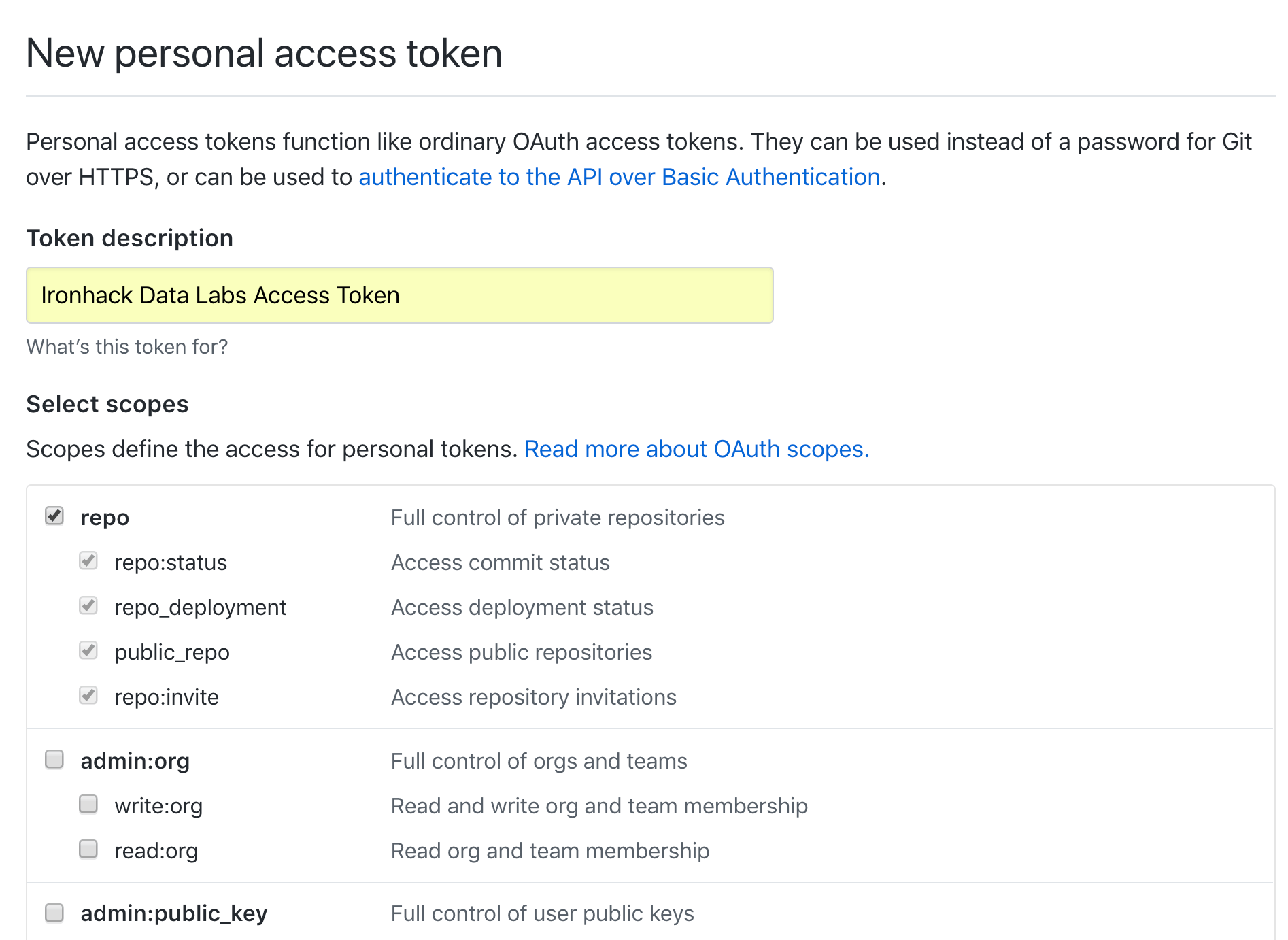
Task: Check the read:org scope checkbox
Action: point(88,850)
